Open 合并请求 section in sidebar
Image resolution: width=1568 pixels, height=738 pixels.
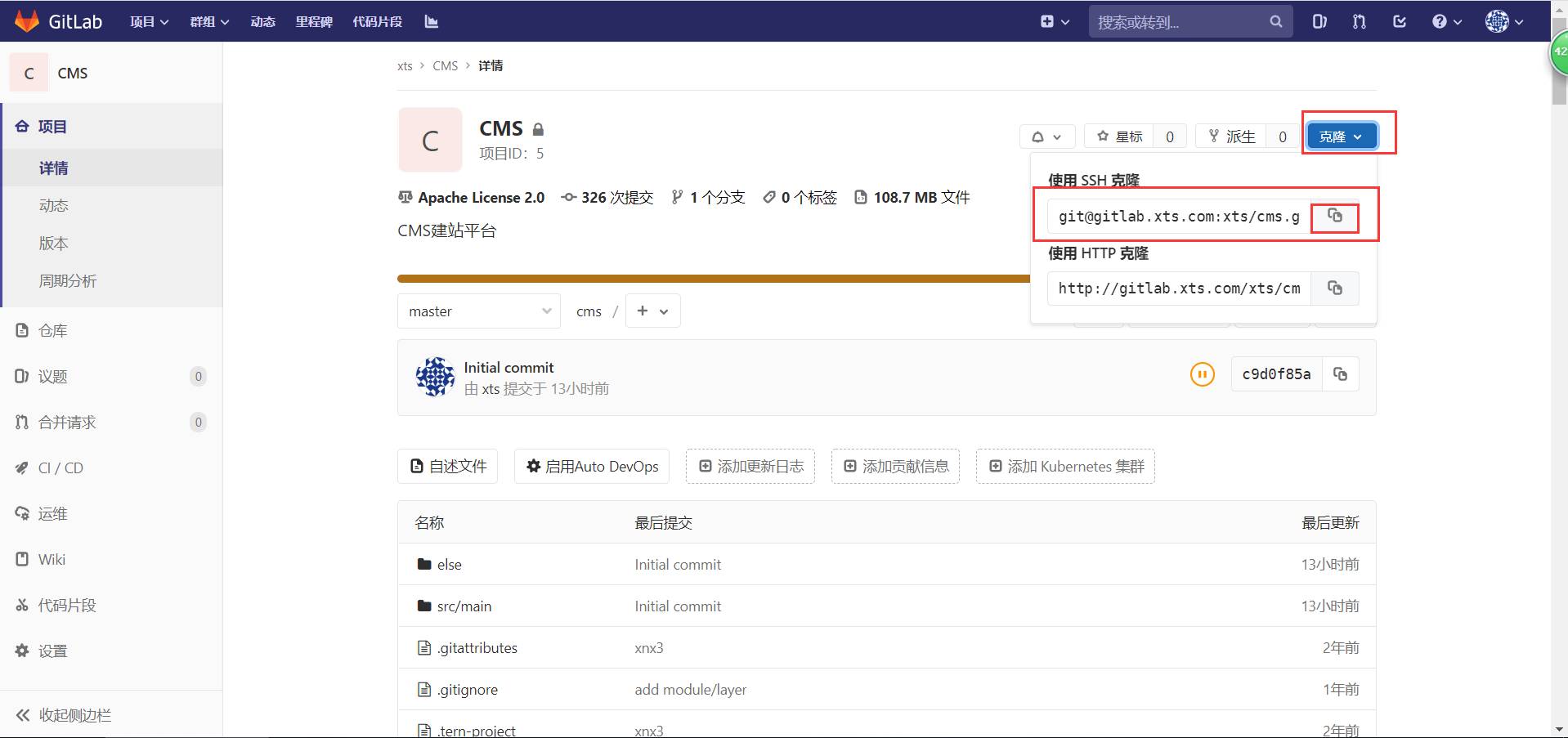(x=111, y=422)
